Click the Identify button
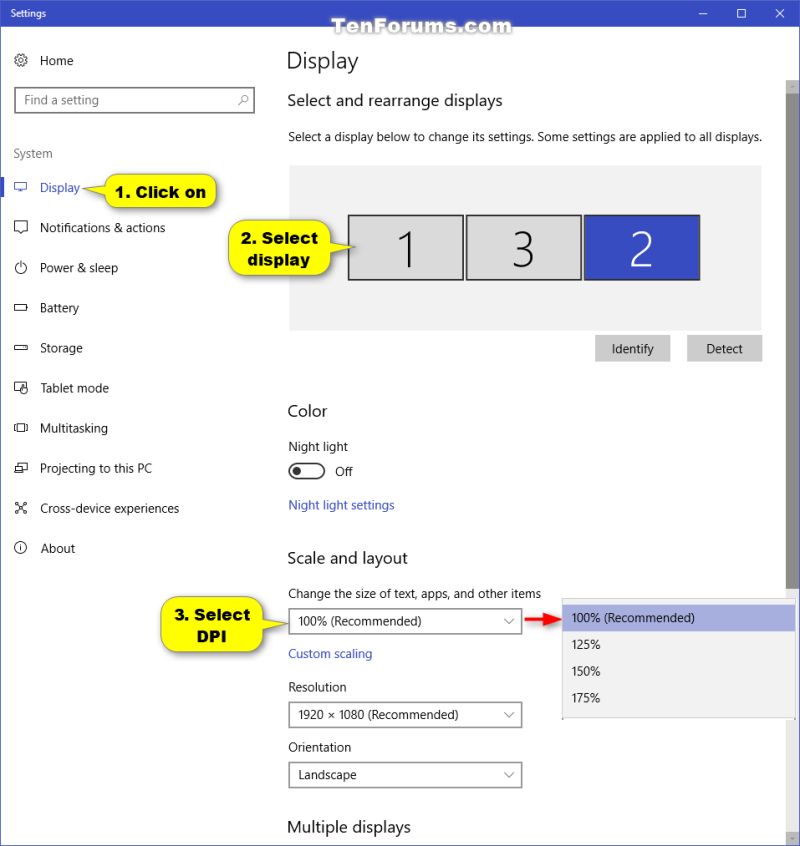The image size is (800, 846). tap(632, 348)
